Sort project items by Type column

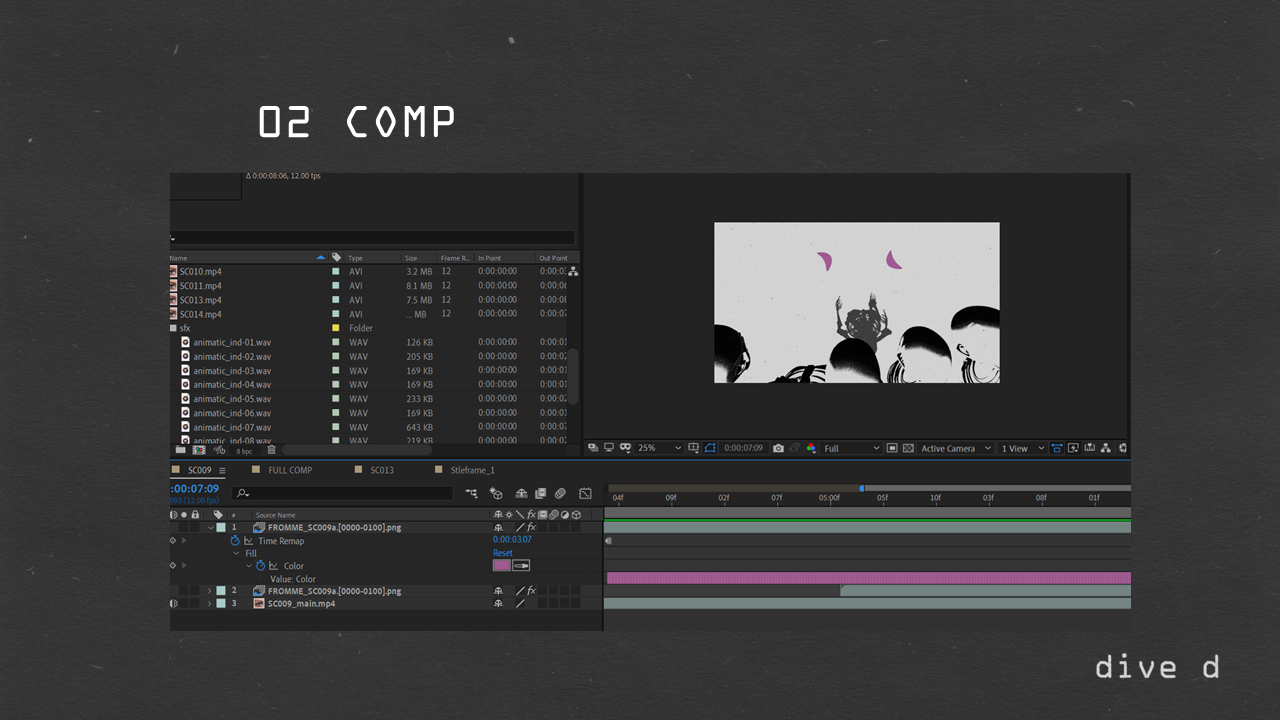pos(355,258)
